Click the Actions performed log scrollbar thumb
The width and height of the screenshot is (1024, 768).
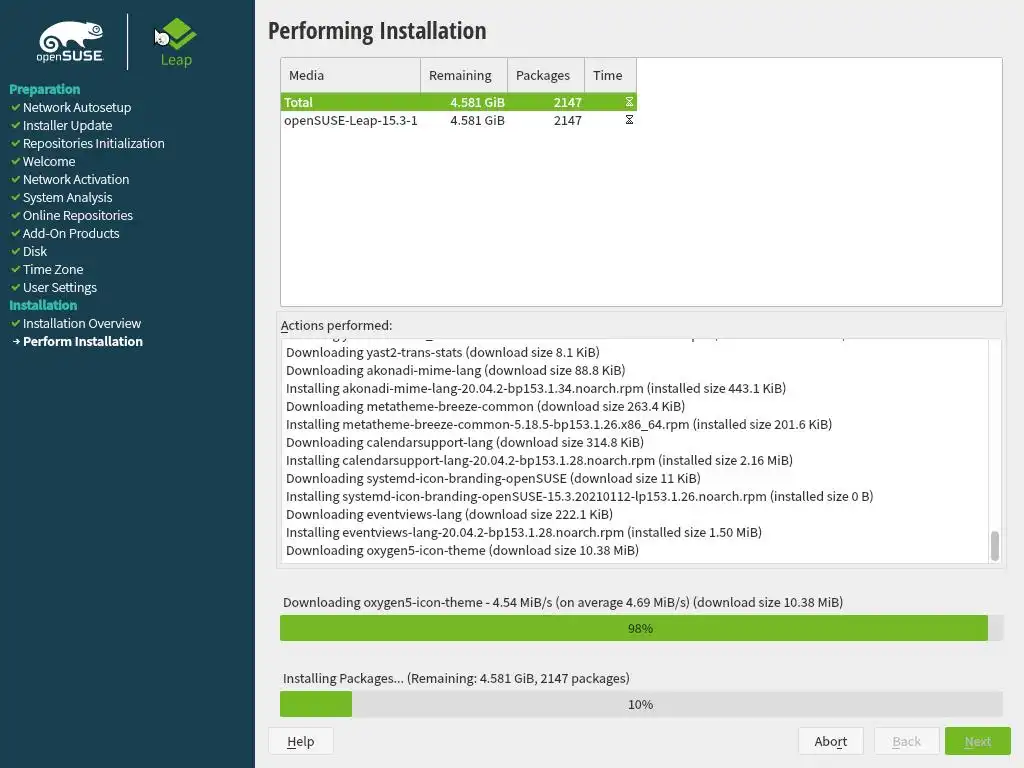pos(995,546)
